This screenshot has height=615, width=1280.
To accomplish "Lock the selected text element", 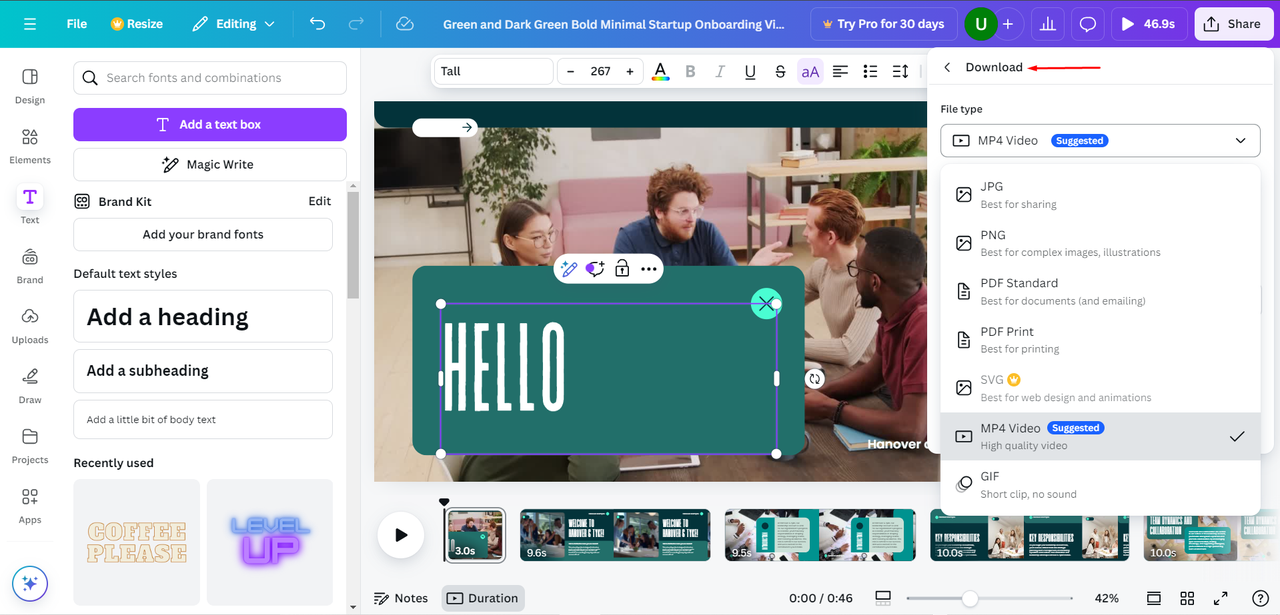I will coord(622,268).
